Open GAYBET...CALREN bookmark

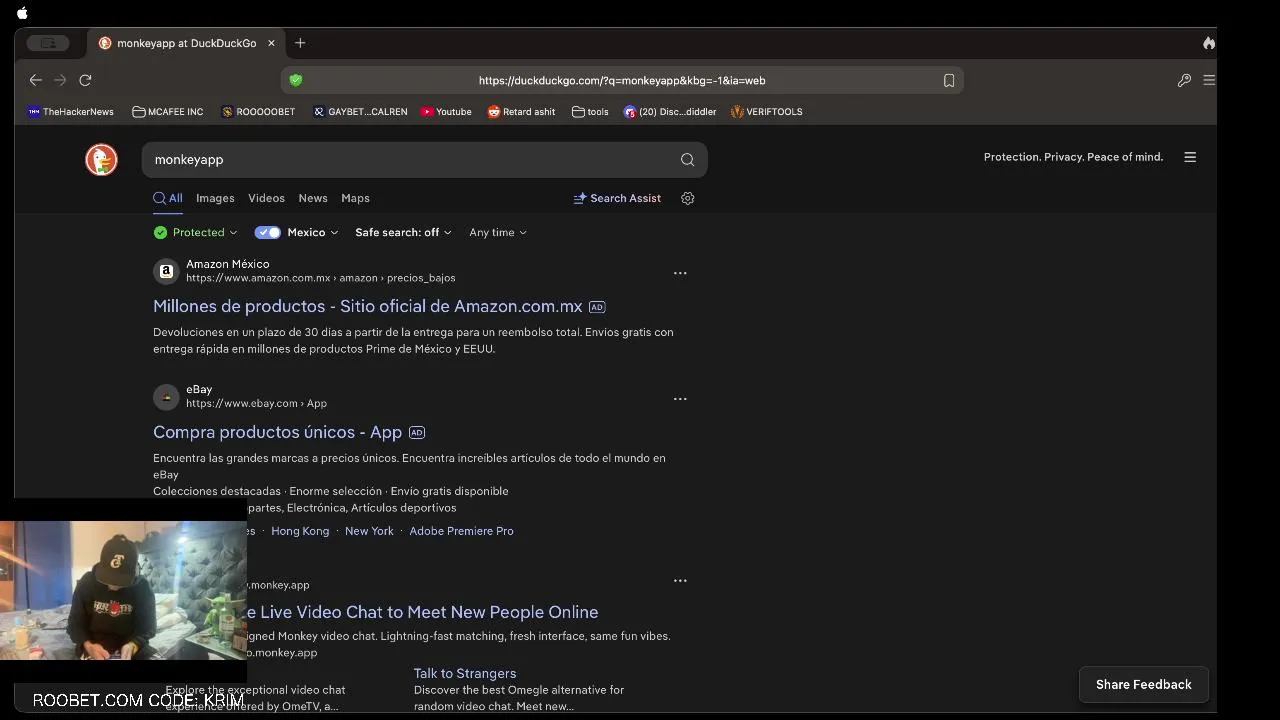pos(360,112)
